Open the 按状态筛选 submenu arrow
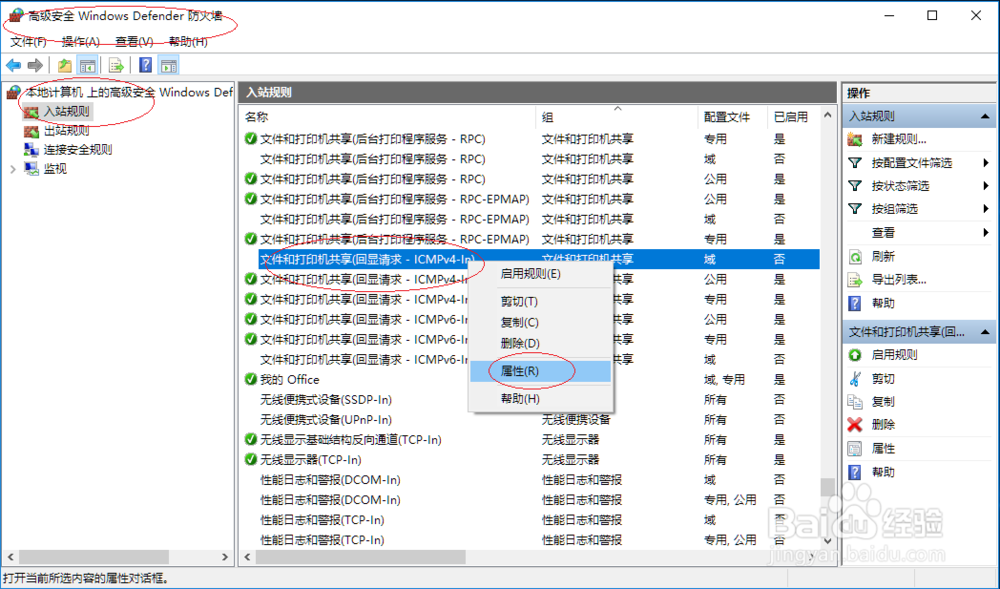This screenshot has height=589, width=1000. 987,185
